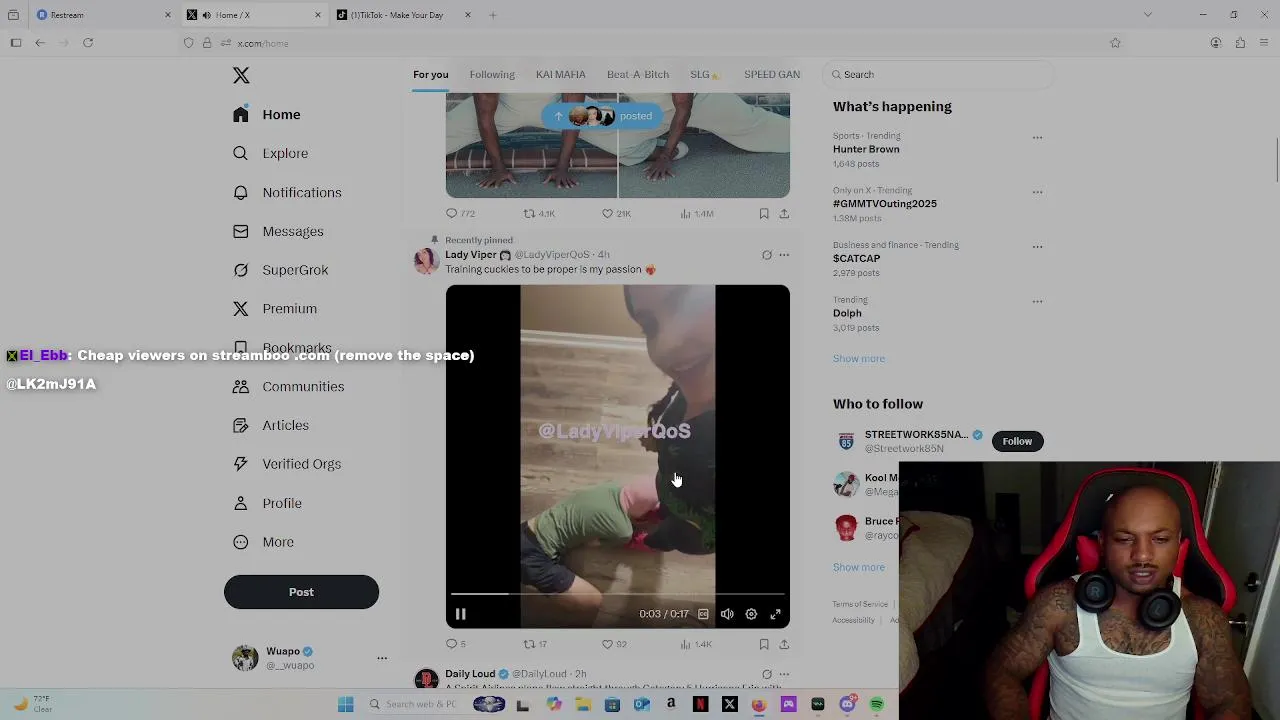Open the Terms of Service link
Viewport: 1280px width, 720px height.
point(860,604)
